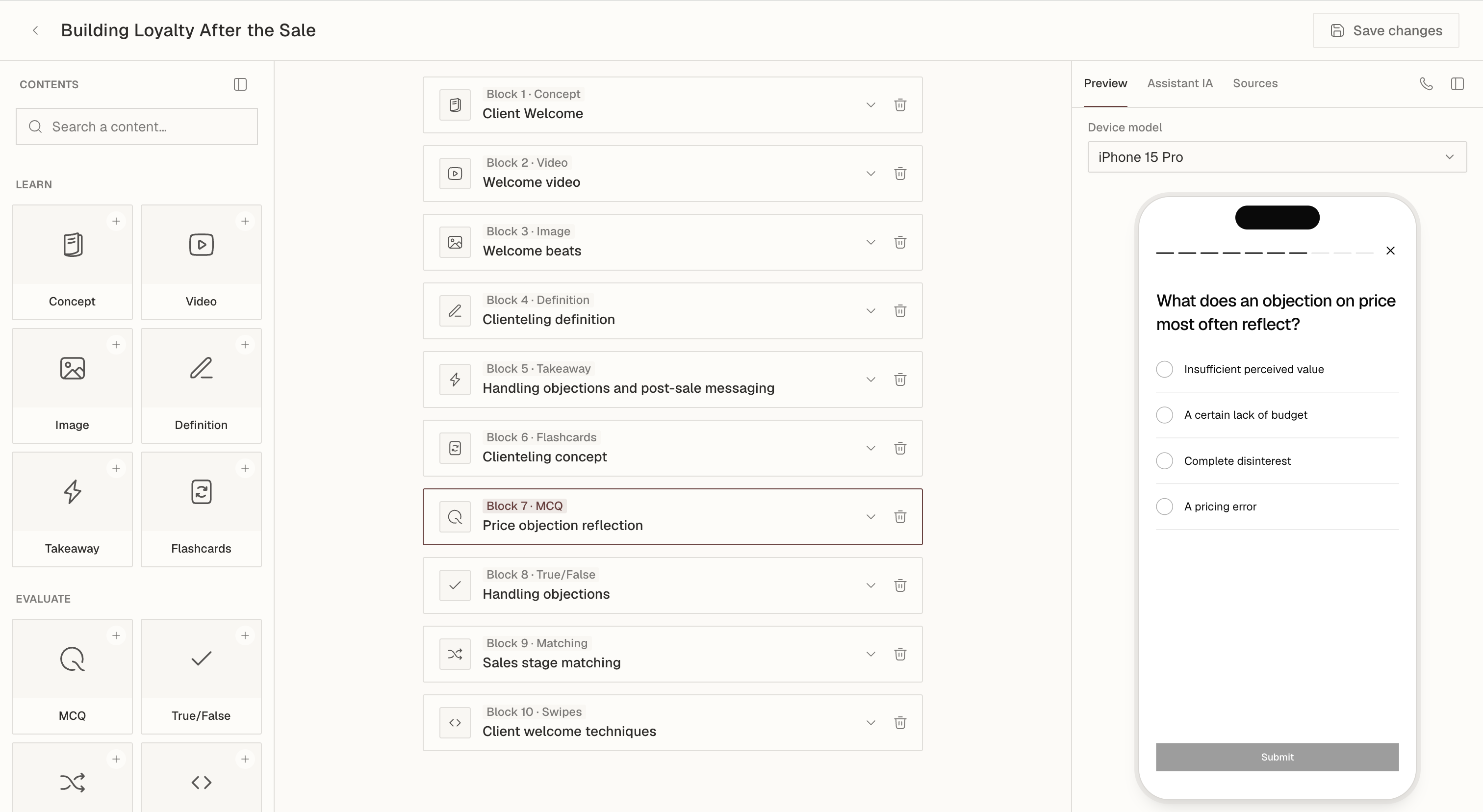Add an Image block with its plus icon
Viewport: 1483px width, 812px height.
(116, 345)
